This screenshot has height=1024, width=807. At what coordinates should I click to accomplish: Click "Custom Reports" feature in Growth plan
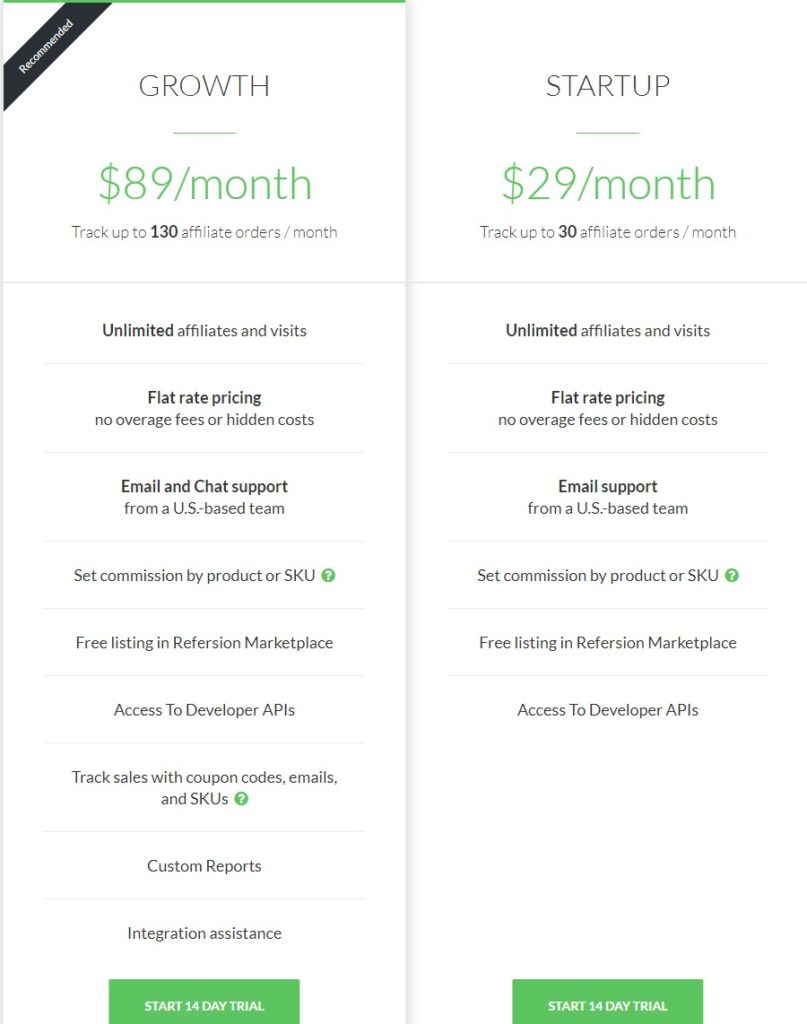pyautogui.click(x=204, y=866)
